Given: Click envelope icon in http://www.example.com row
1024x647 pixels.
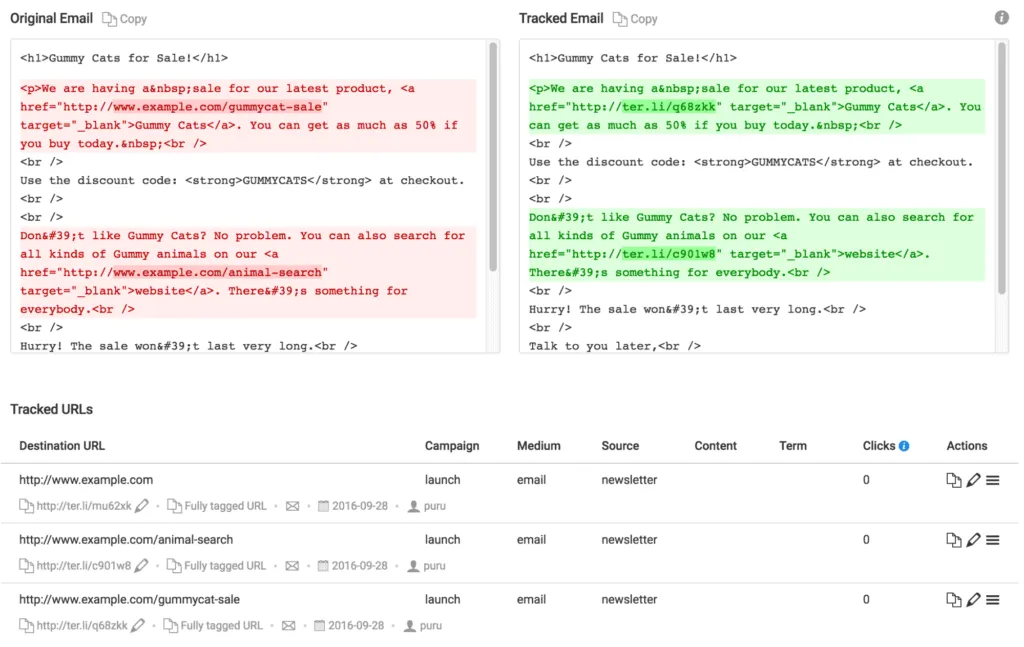Looking at the screenshot, I should [x=292, y=506].
